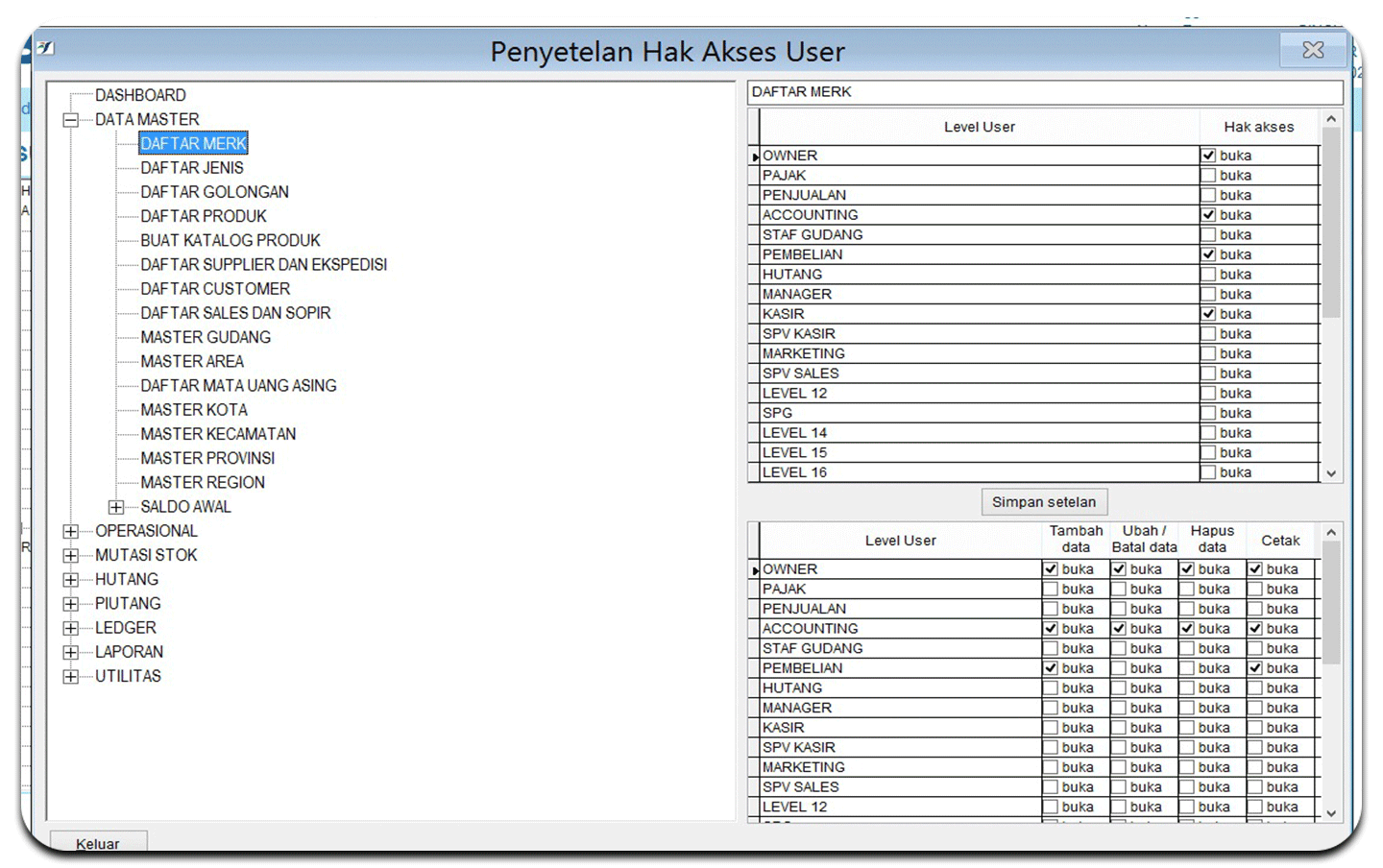The height and width of the screenshot is (868, 1383).
Task: Click the DAFTAR MERK text field
Action: [x=1045, y=92]
